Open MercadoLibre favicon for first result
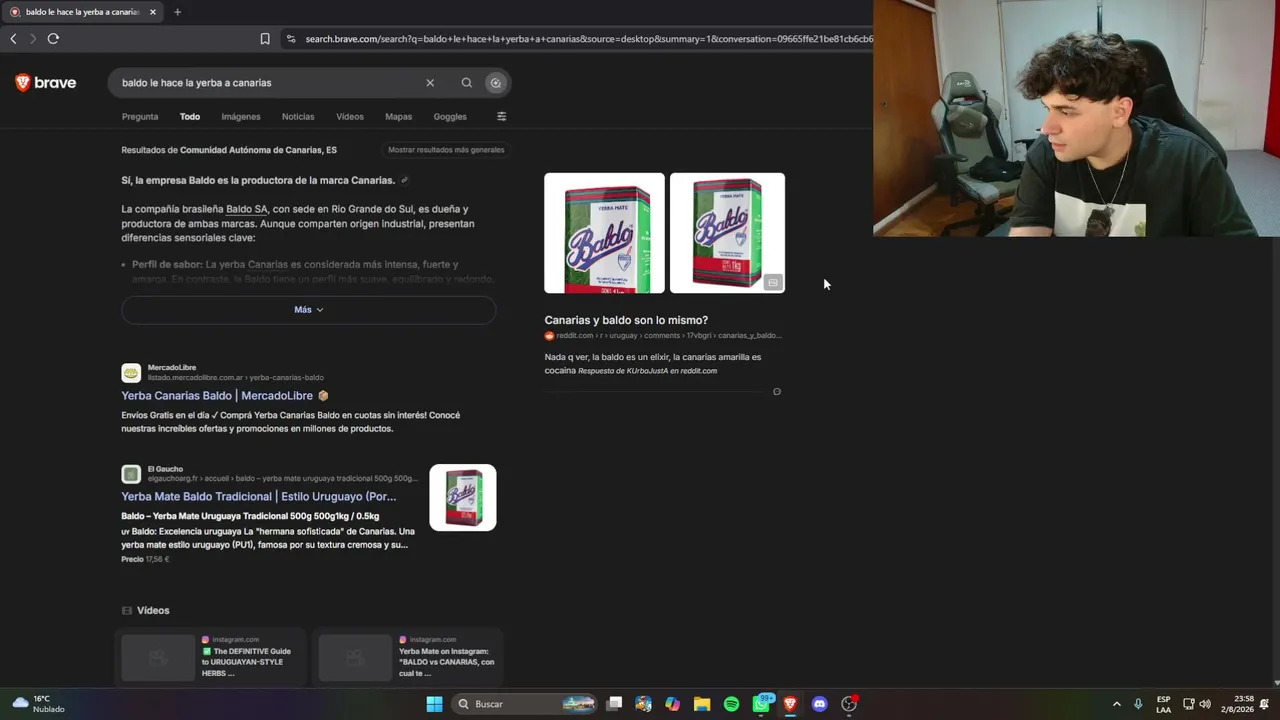Image resolution: width=1280 pixels, height=720 pixels. coord(131,373)
